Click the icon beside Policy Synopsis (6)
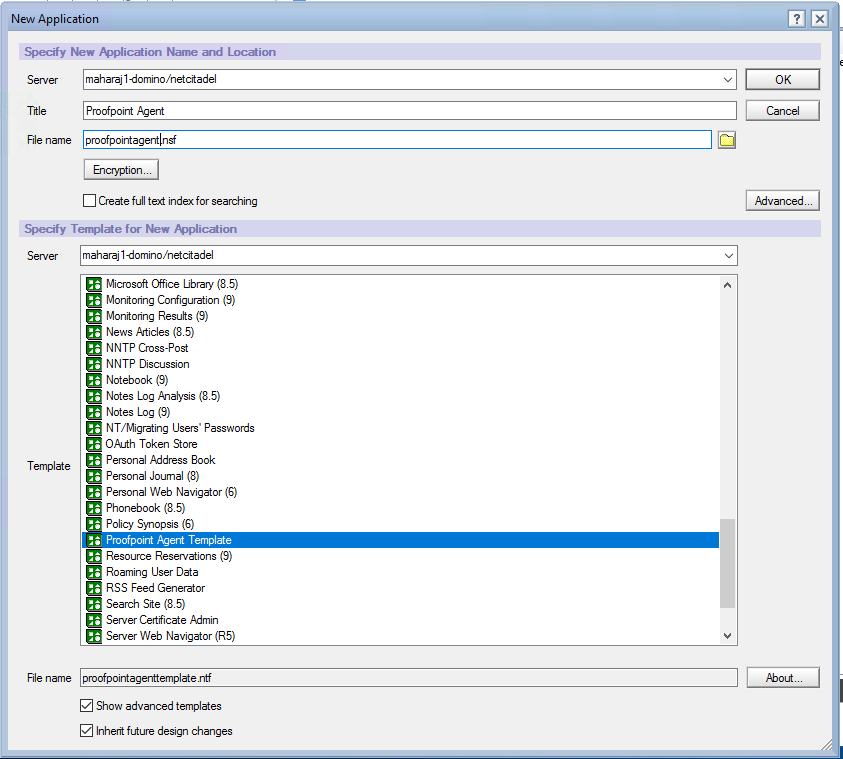This screenshot has height=759, width=843. tap(94, 524)
